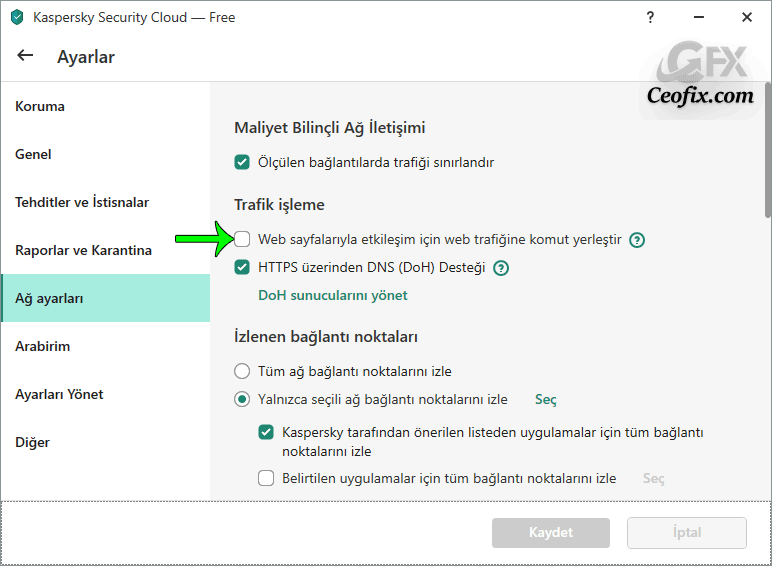Open the Koruma settings section
Image resolution: width=772 pixels, height=566 pixels.
tap(106, 106)
